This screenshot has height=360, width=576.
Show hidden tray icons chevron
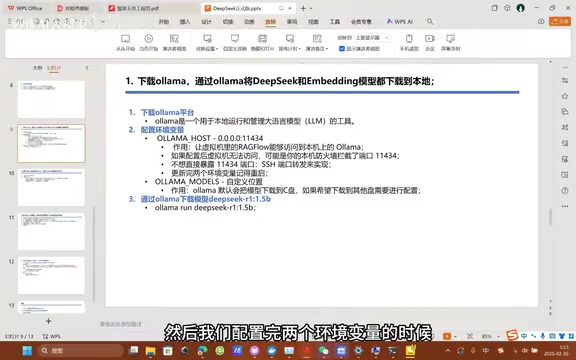pyautogui.click(x=448, y=350)
